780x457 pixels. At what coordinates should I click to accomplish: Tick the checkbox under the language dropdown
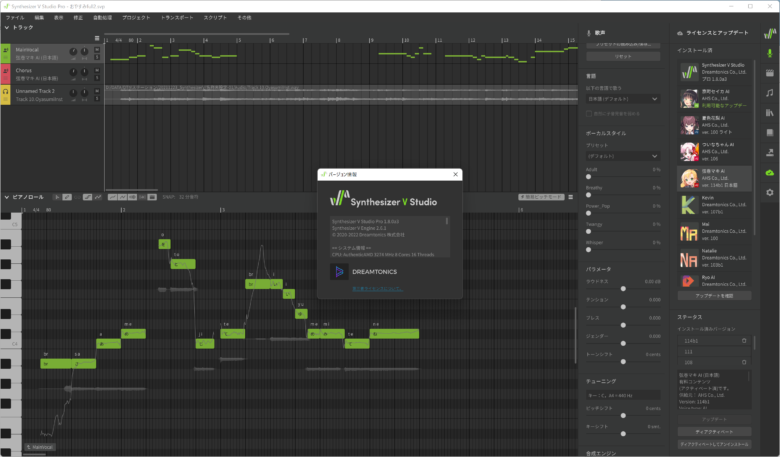pos(589,114)
